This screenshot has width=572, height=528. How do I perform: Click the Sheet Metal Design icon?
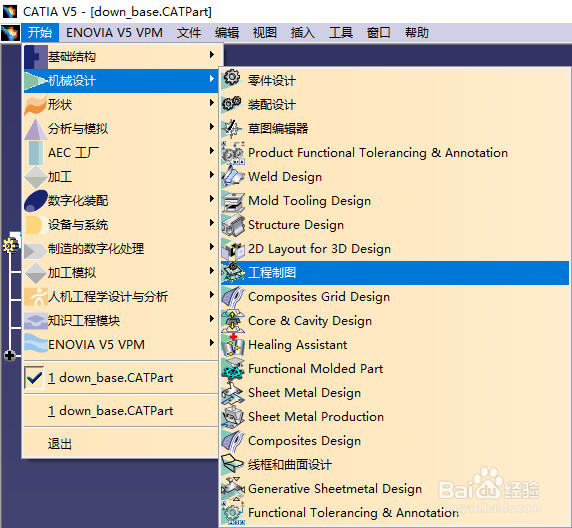233,393
